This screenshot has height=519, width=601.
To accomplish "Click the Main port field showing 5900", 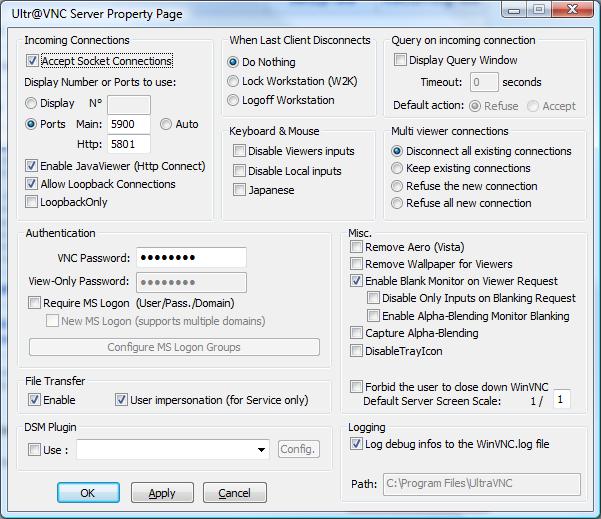I will 129,124.
